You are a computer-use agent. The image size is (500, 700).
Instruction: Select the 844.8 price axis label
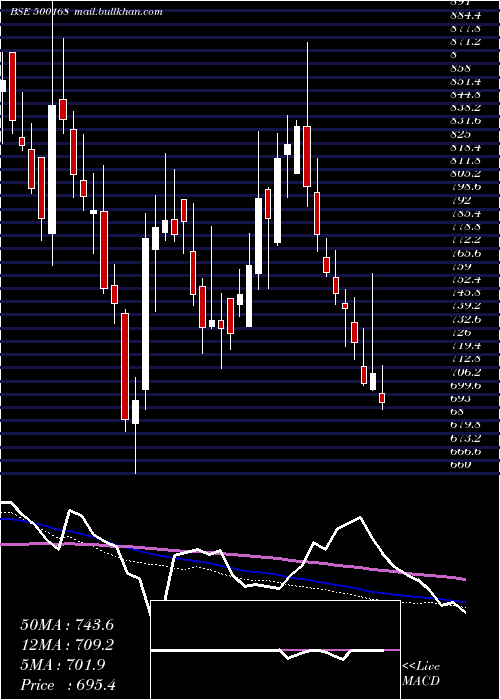coord(466,95)
